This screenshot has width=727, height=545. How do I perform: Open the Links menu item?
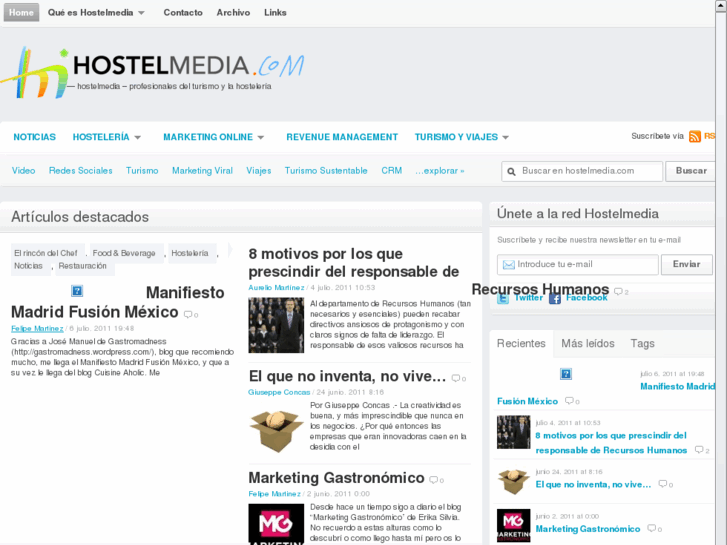[275, 13]
